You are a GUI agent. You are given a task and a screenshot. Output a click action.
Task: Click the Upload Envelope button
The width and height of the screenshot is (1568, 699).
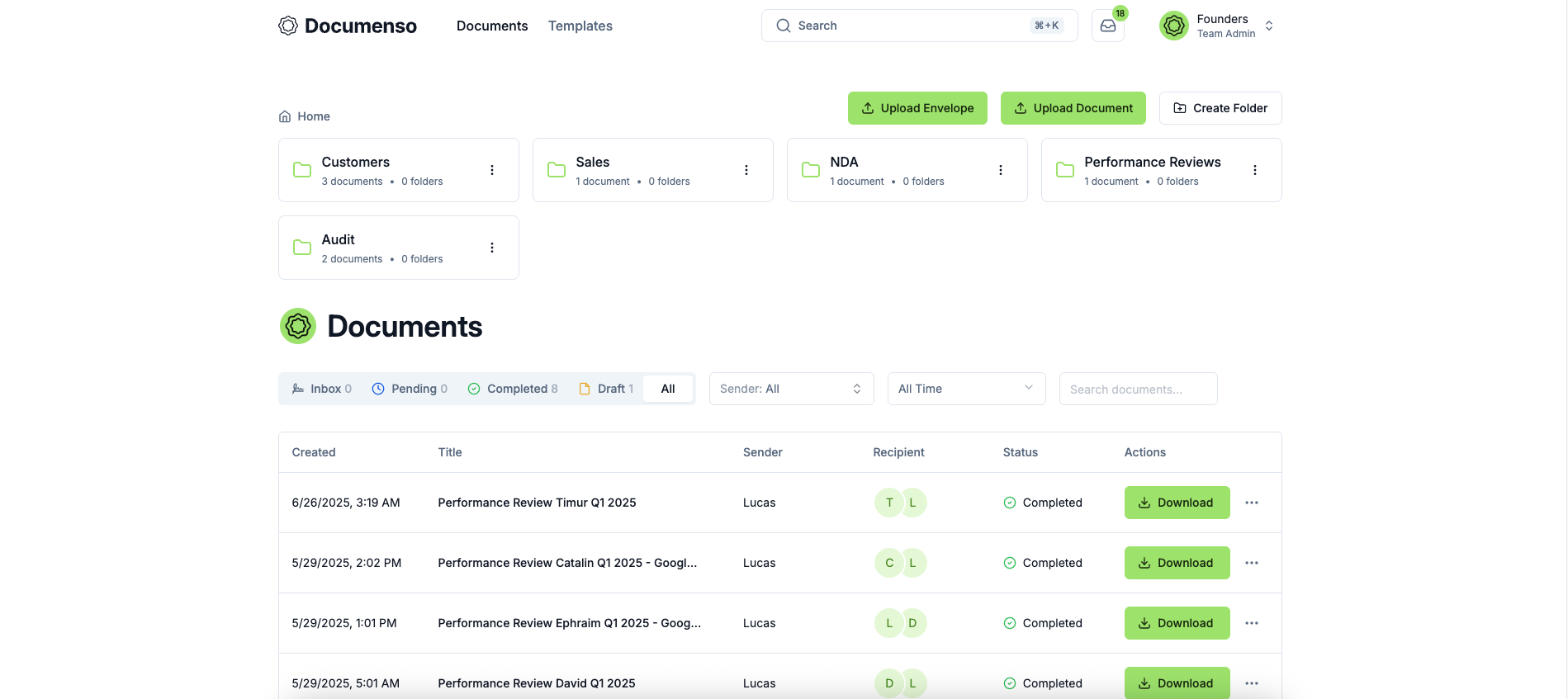pyautogui.click(x=917, y=108)
